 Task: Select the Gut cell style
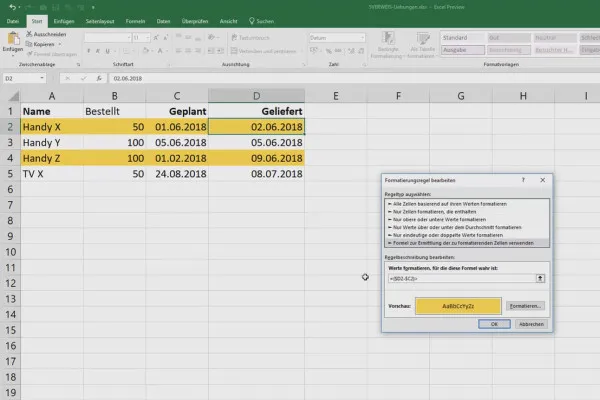tap(509, 38)
